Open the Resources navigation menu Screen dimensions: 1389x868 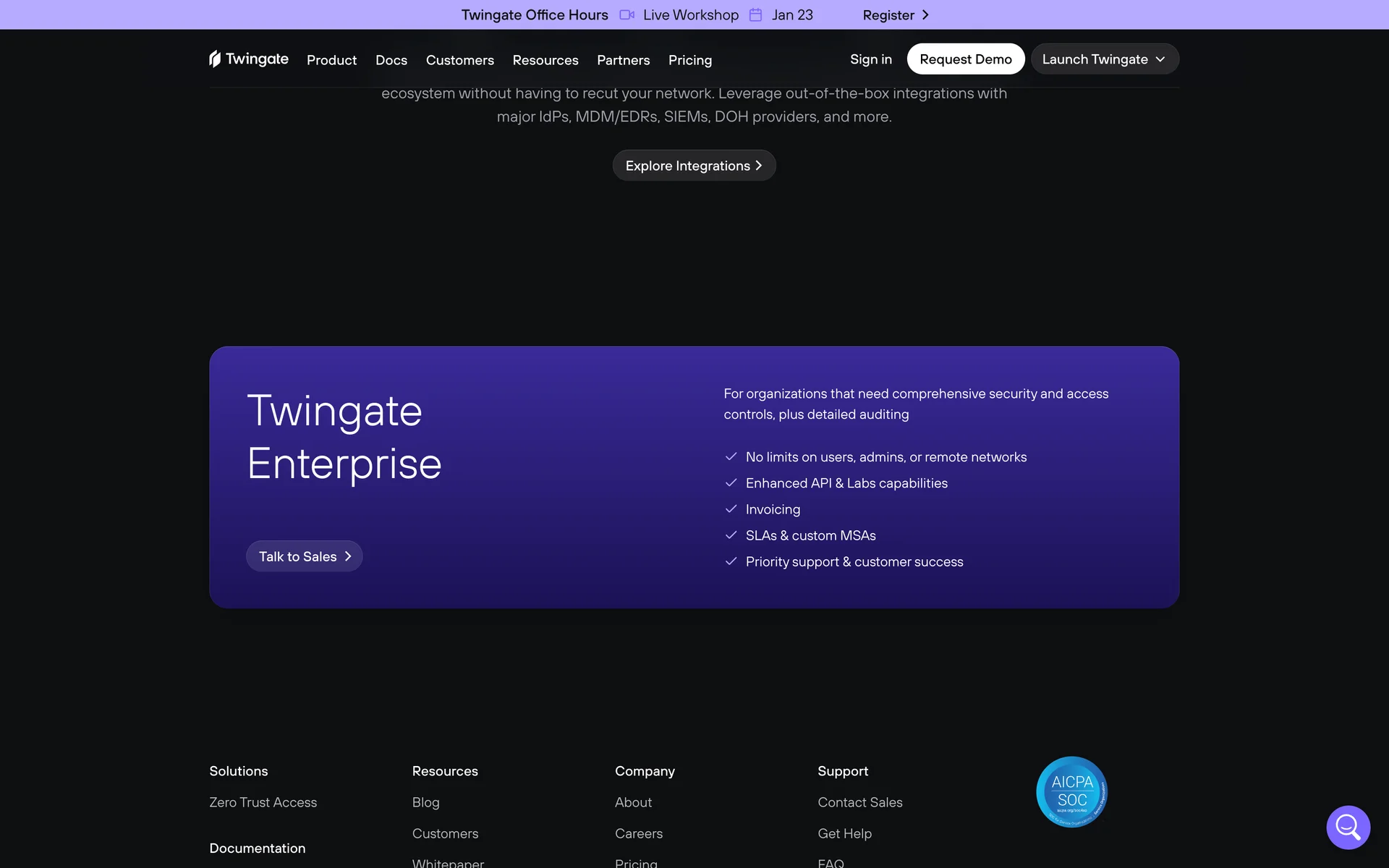pos(545,60)
